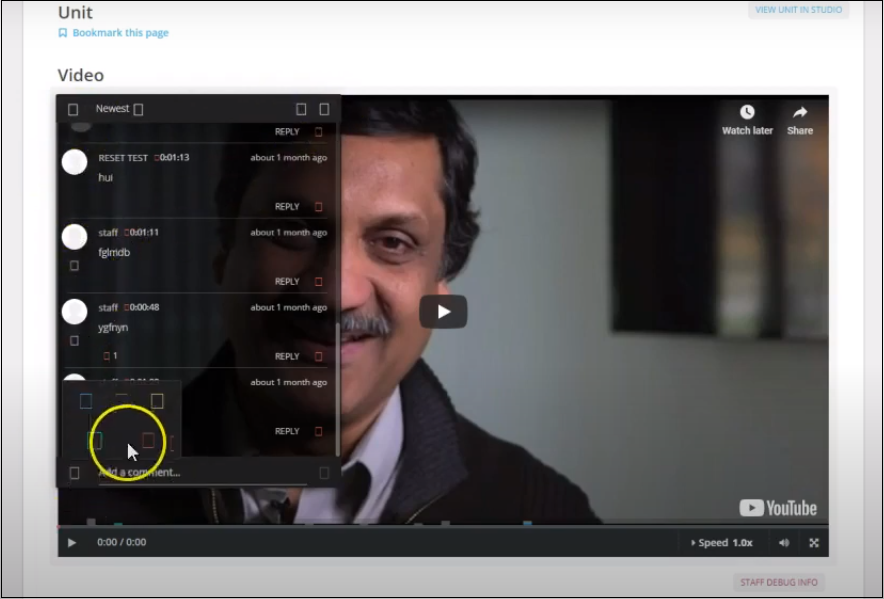Pick the blue swatch in the comment popup
The width and height of the screenshot is (884, 599).
pos(86,401)
